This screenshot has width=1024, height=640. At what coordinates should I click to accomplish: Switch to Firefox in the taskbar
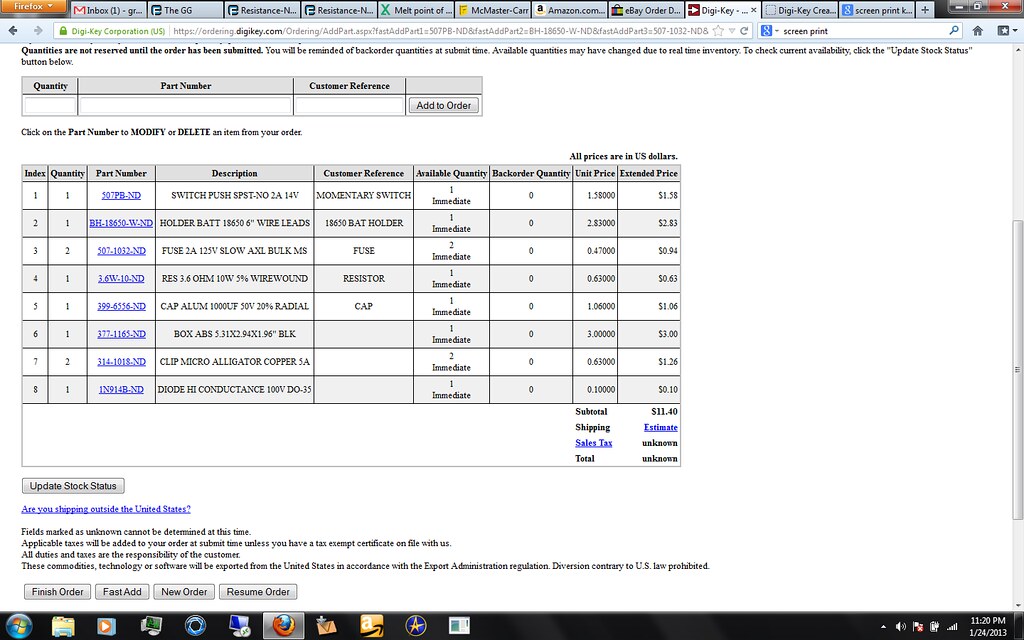tap(283, 626)
